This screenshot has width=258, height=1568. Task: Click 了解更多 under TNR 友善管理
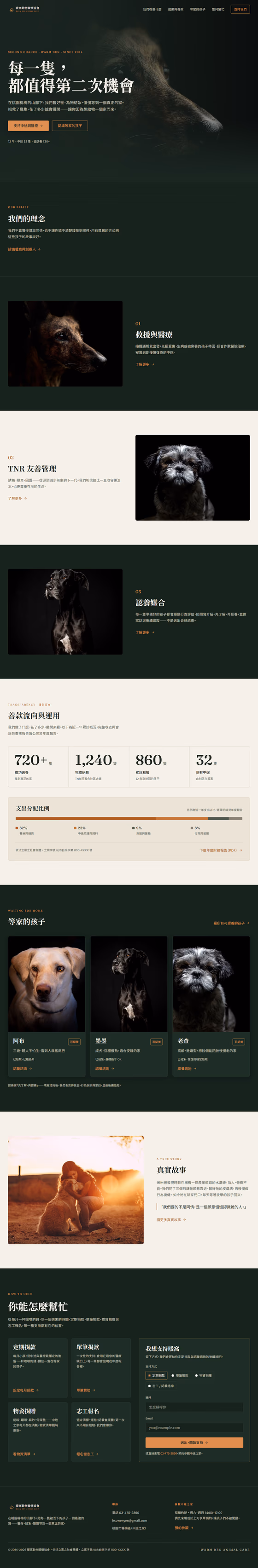pos(17,499)
